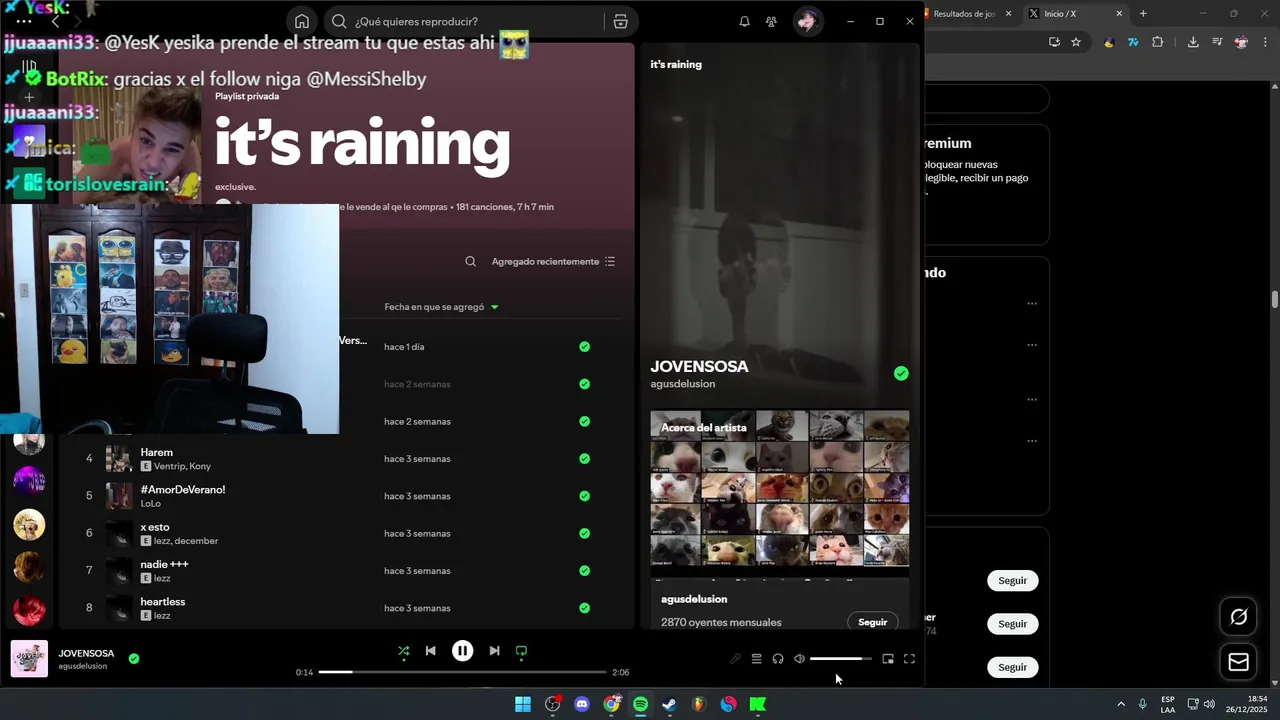1280x720 pixels.
Task: Sort by Fecha en que se agregó column
Action: (441, 307)
